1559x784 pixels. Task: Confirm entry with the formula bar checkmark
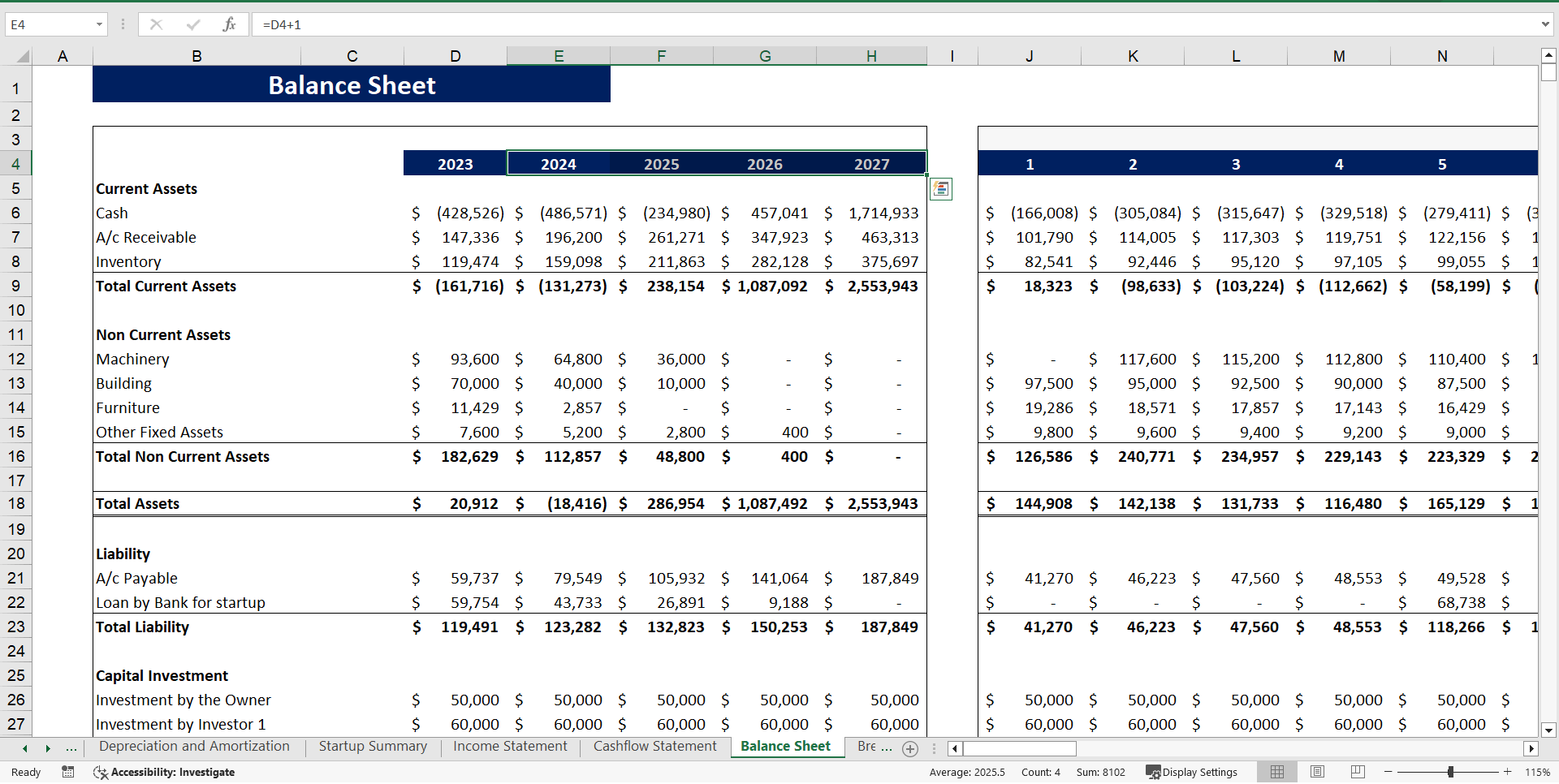click(x=193, y=24)
